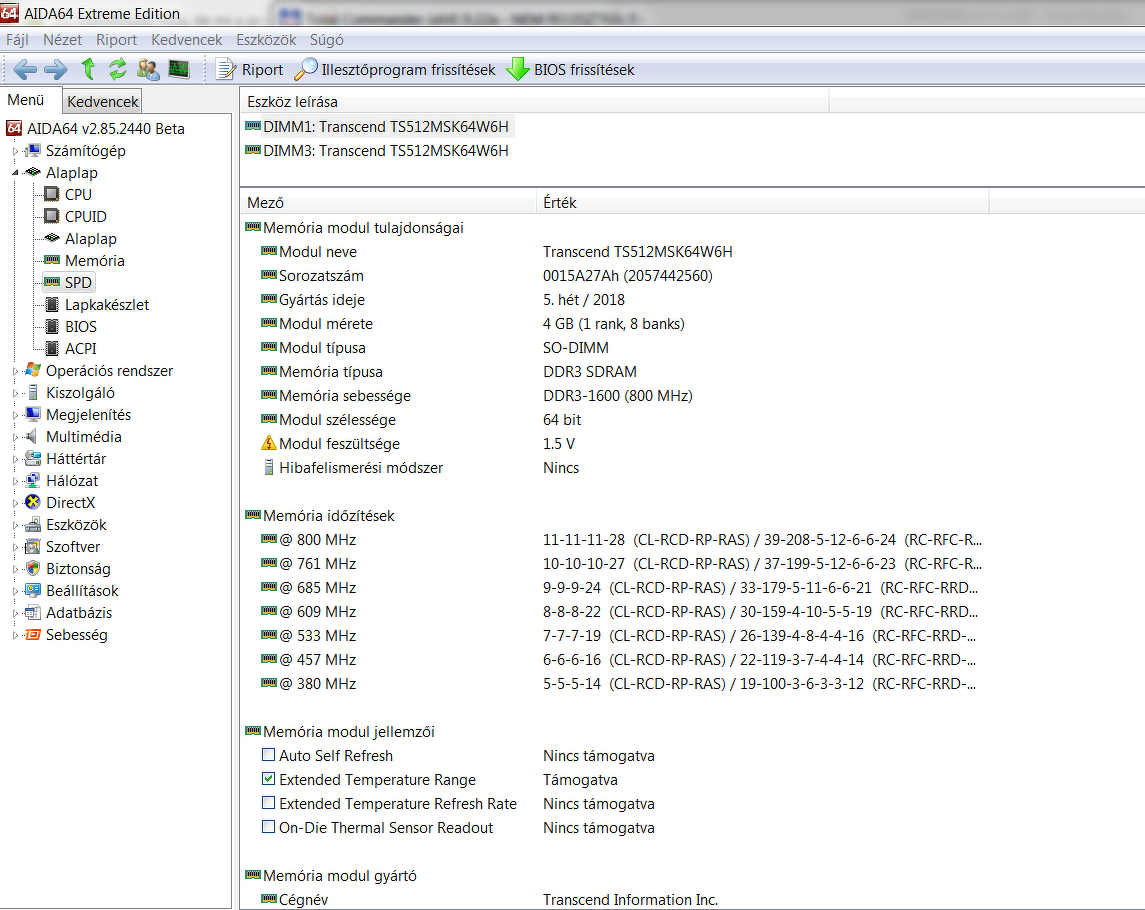Image resolution: width=1145 pixels, height=910 pixels.
Task: Click the Megjelenítés monitor icon
Action: pos(32,415)
